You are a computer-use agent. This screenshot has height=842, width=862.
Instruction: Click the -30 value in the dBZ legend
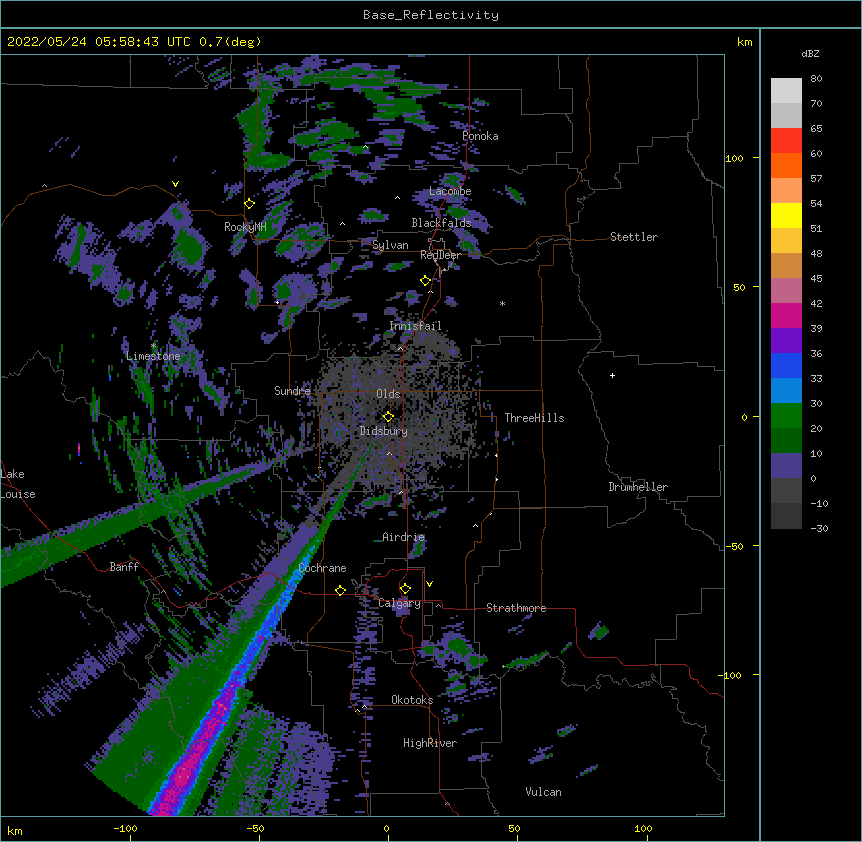[x=819, y=528]
